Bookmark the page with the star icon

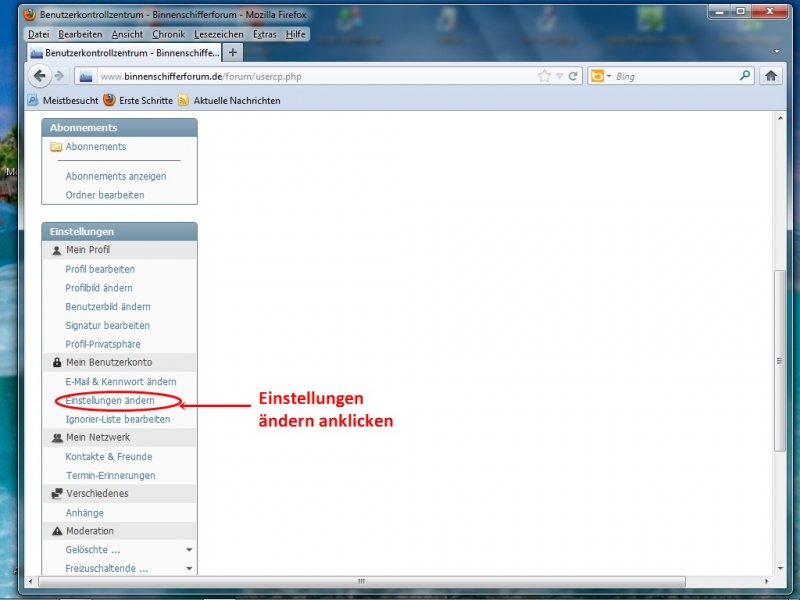(x=544, y=76)
